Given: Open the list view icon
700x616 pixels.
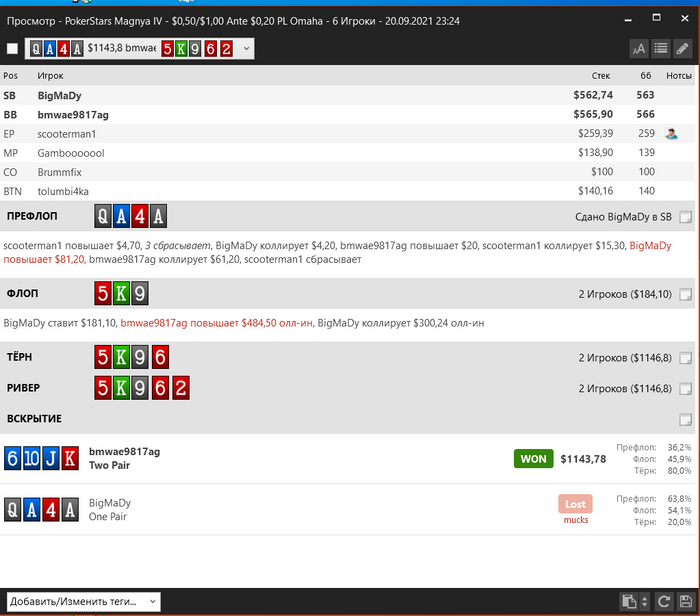Looking at the screenshot, I should tap(661, 49).
